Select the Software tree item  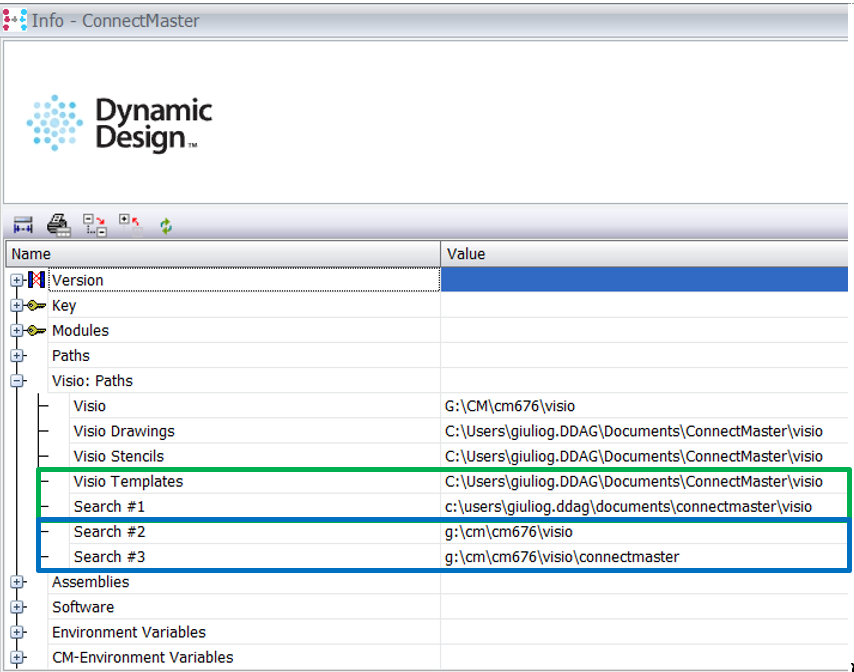83,607
